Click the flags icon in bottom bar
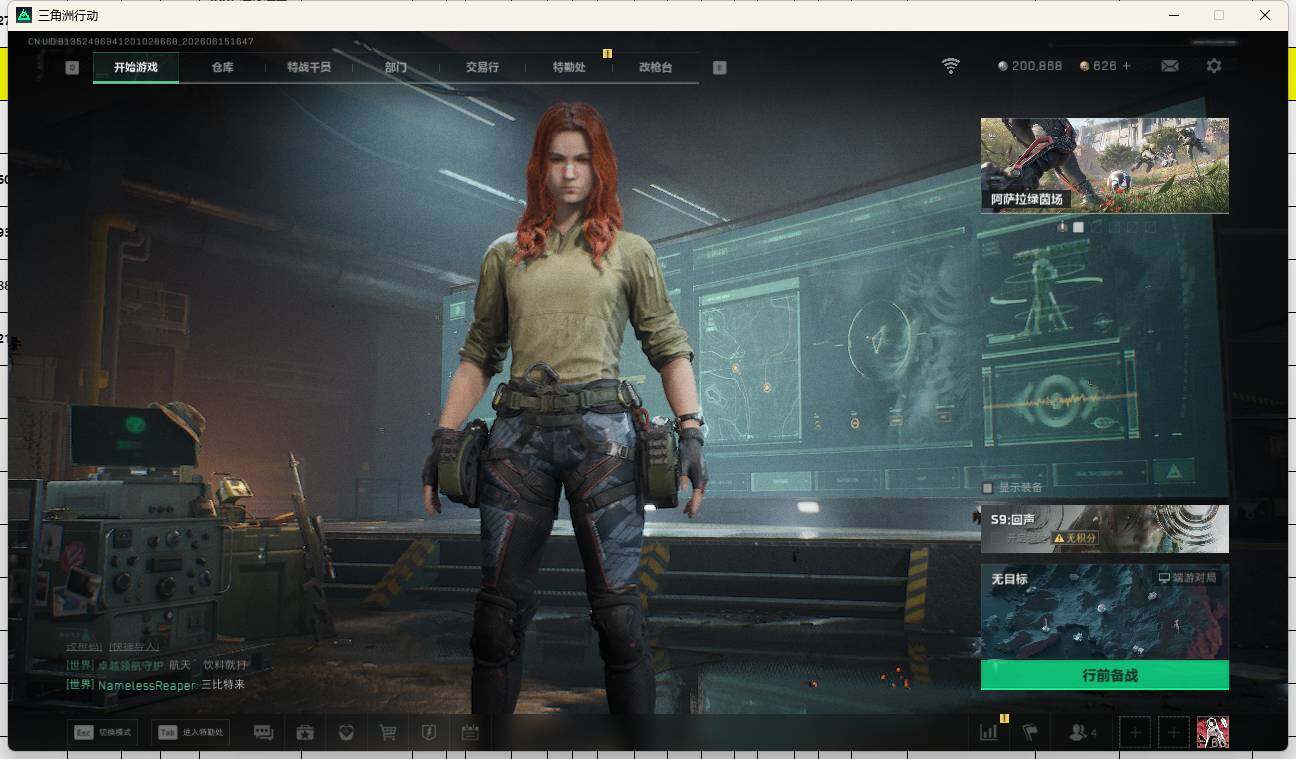The width and height of the screenshot is (1296, 759). click(x=1030, y=732)
